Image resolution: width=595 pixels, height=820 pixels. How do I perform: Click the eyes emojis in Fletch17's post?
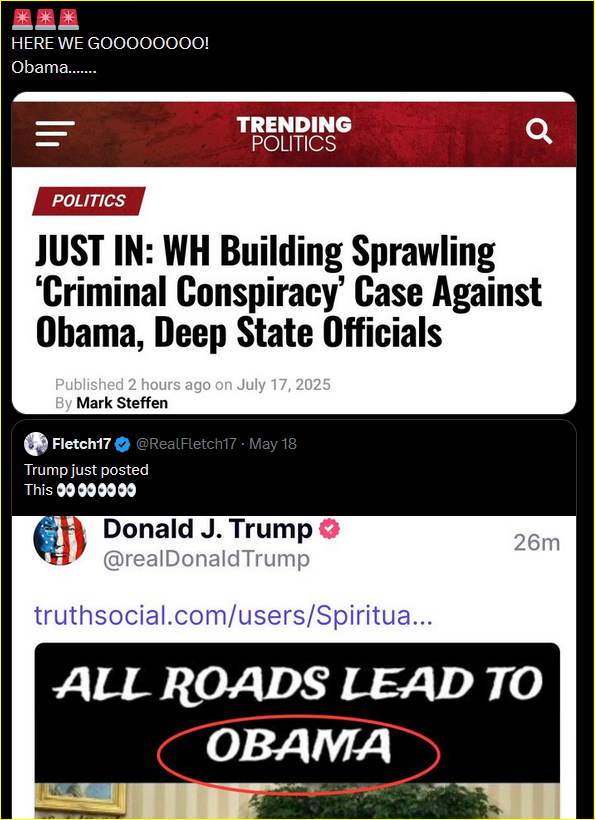pos(96,490)
